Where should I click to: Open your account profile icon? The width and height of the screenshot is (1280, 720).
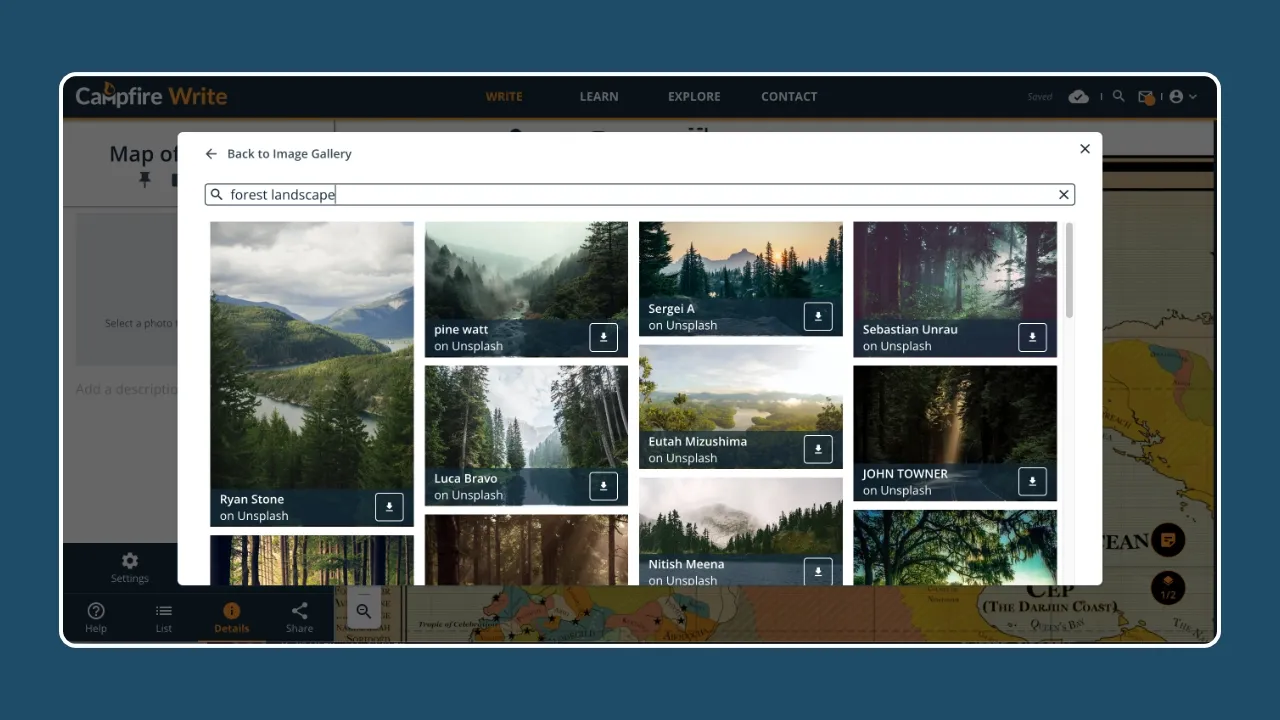(1175, 96)
